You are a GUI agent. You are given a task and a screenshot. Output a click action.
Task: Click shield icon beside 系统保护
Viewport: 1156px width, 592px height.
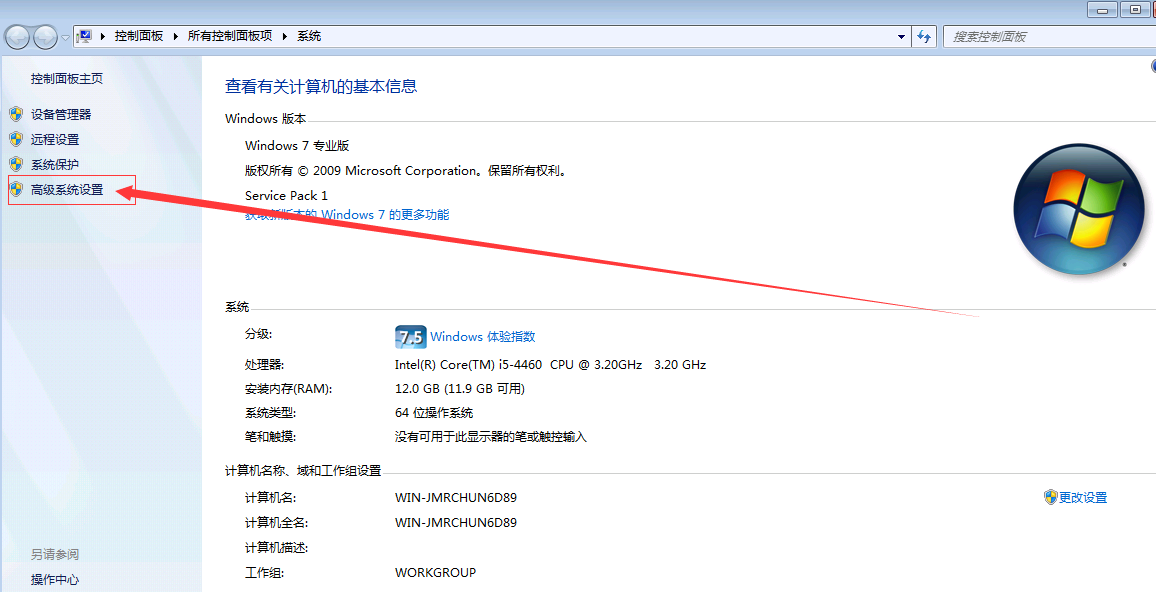click(x=16, y=164)
